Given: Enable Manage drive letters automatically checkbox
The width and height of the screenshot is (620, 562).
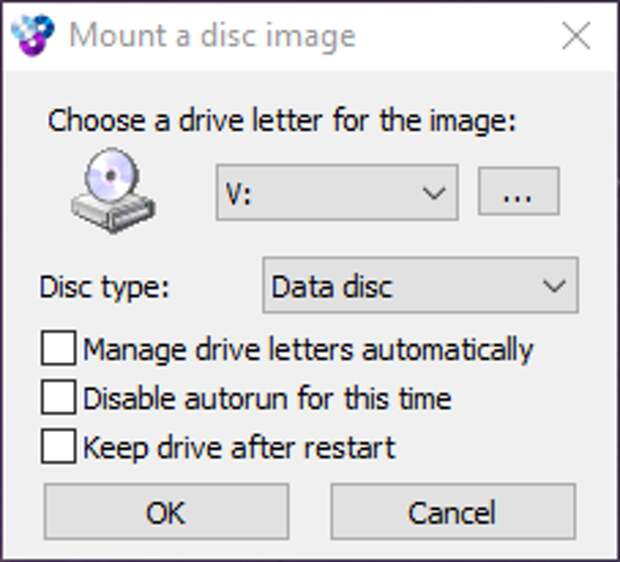Looking at the screenshot, I should click(59, 348).
